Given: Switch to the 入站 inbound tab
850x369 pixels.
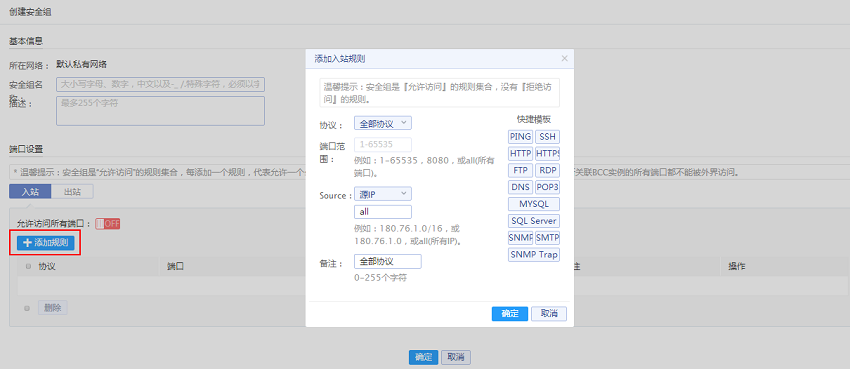Looking at the screenshot, I should click(x=30, y=191).
